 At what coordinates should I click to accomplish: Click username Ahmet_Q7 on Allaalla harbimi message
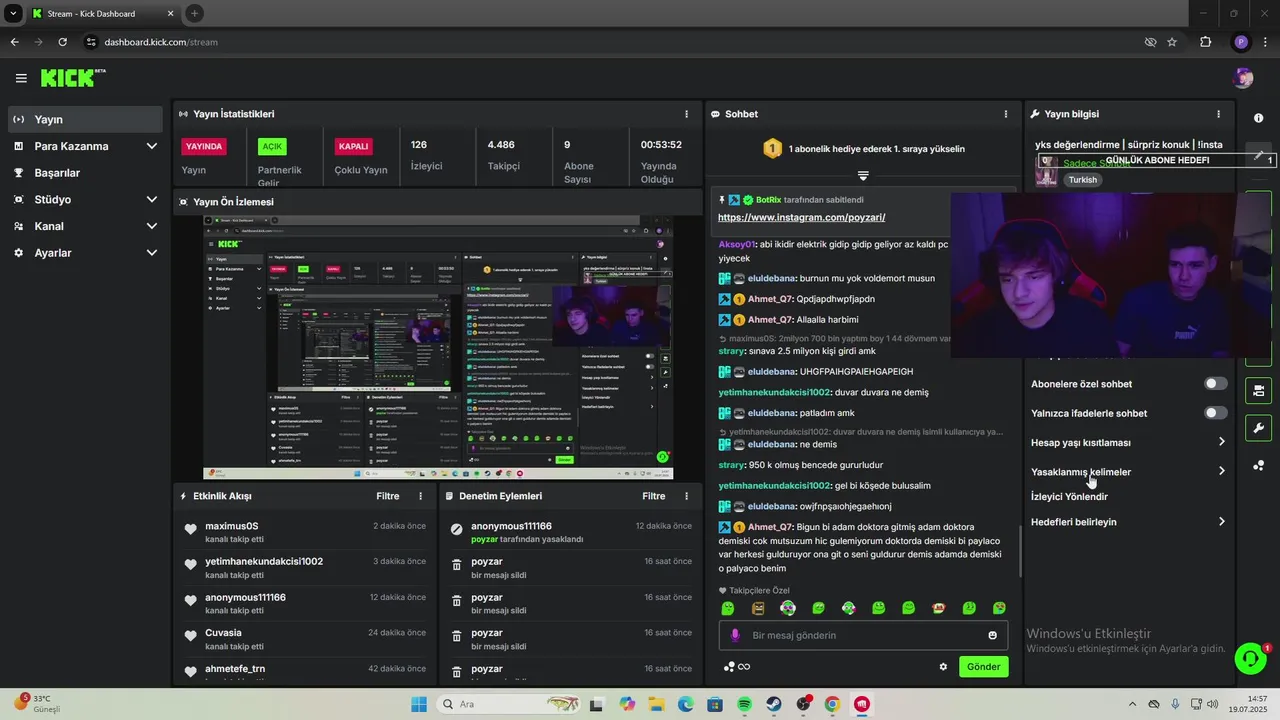771,320
